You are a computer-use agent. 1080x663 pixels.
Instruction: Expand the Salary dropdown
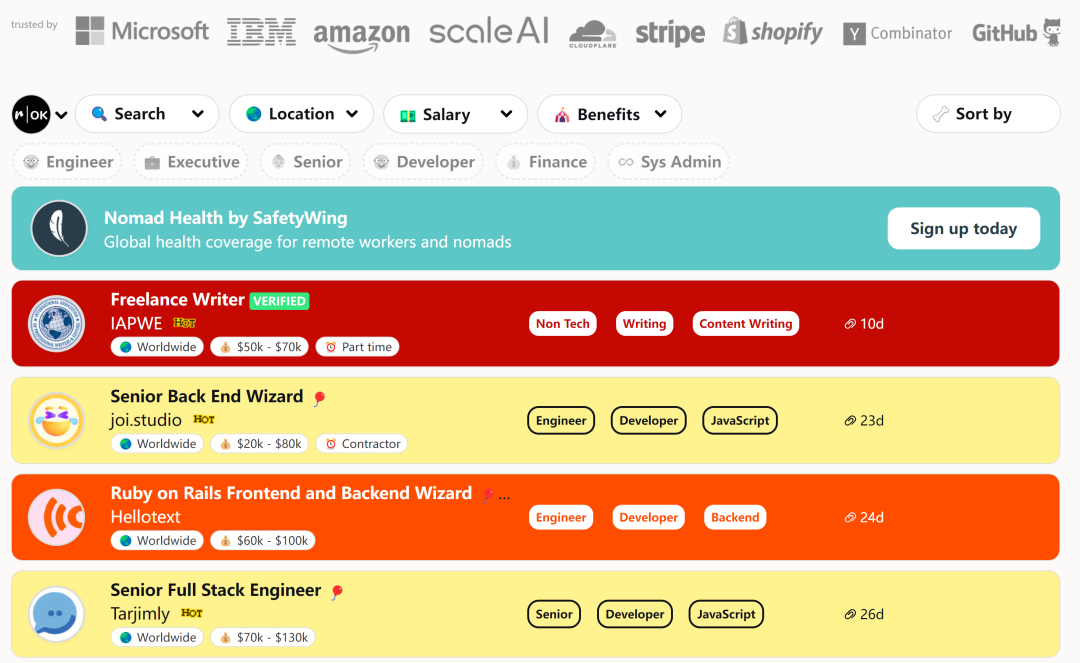[455, 114]
